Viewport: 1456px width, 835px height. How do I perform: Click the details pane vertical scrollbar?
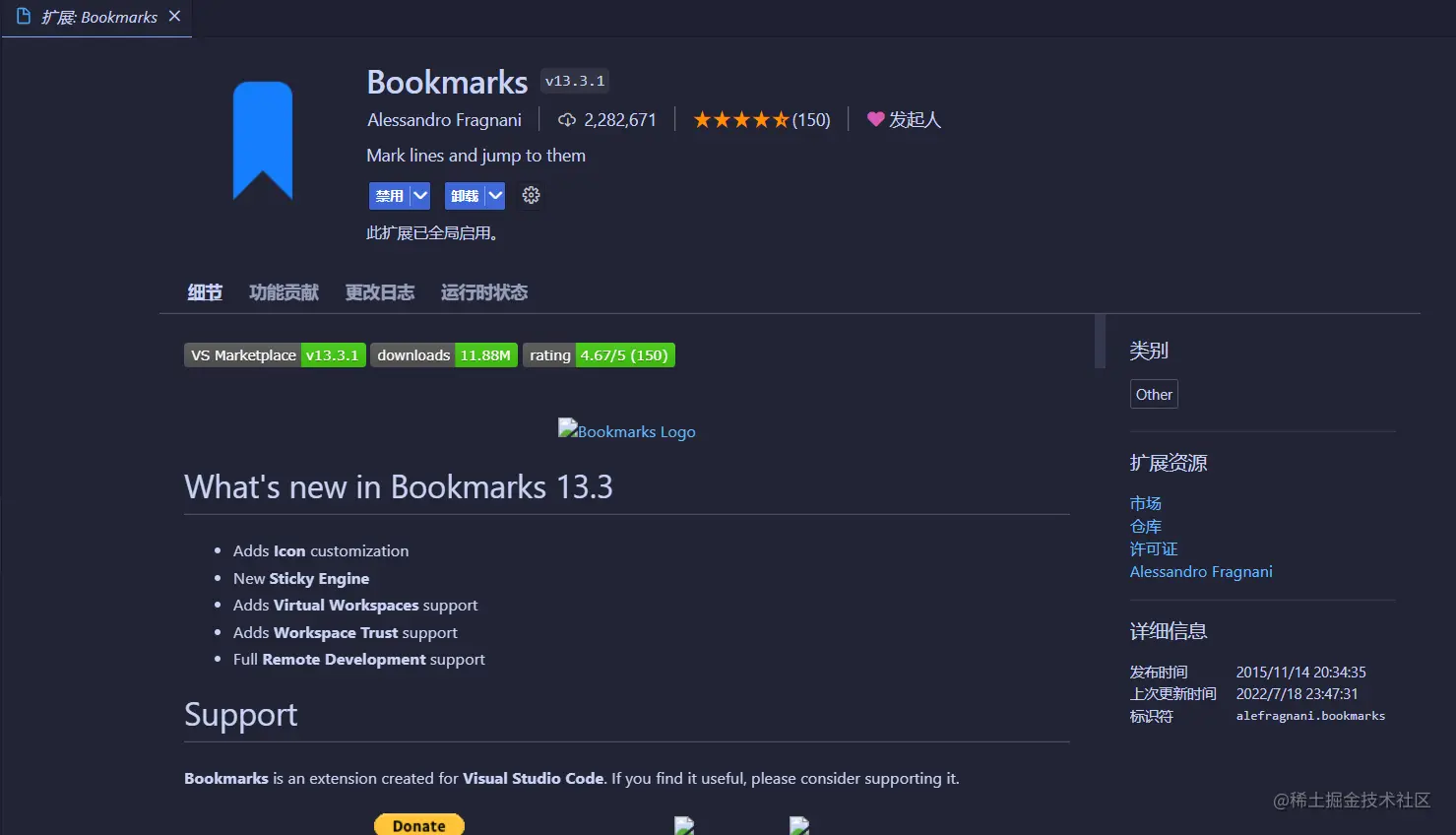point(1100,342)
